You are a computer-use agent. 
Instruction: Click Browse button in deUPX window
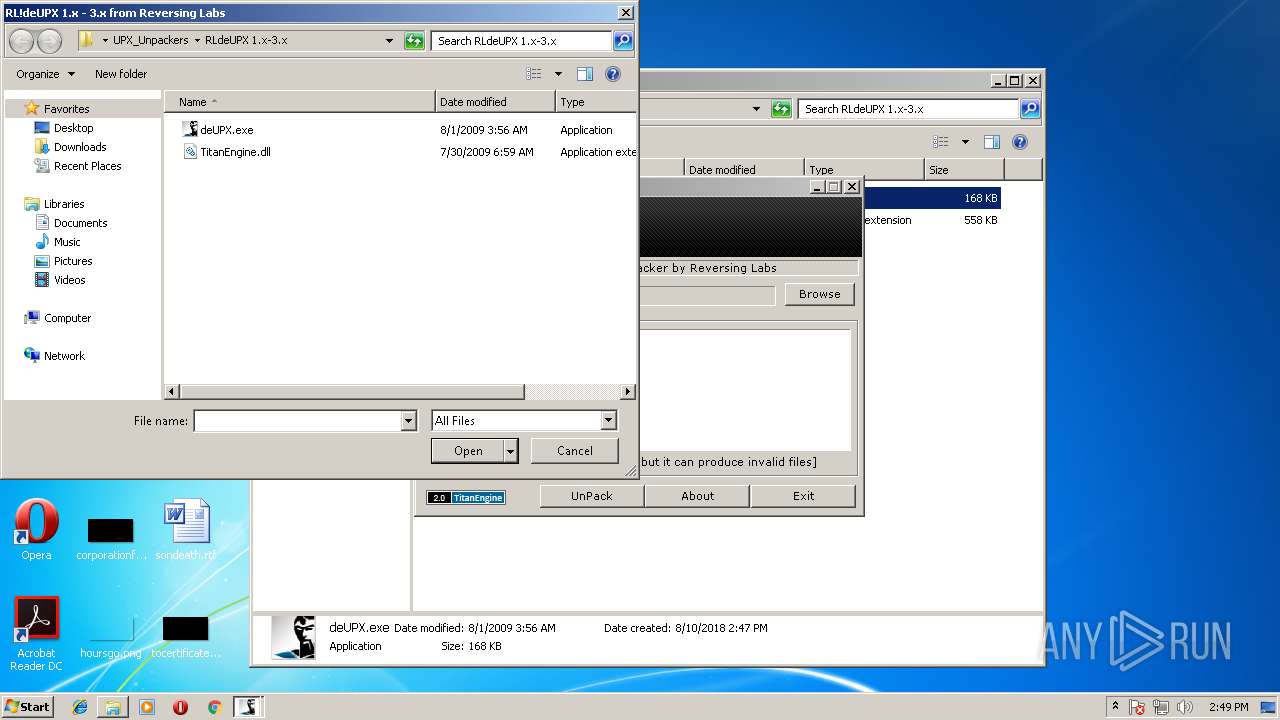pos(819,294)
